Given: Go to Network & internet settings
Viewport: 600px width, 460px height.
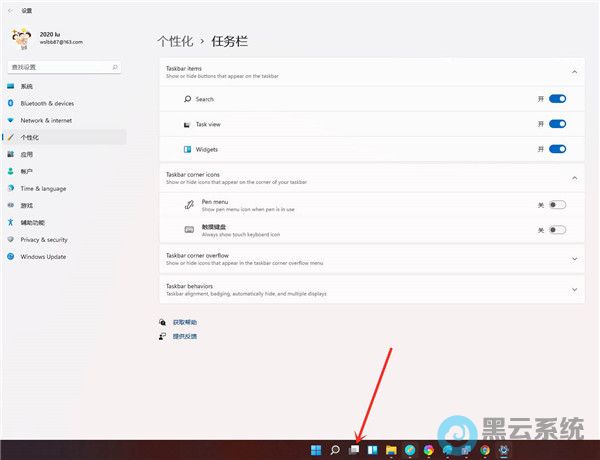Looking at the screenshot, I should point(46,120).
